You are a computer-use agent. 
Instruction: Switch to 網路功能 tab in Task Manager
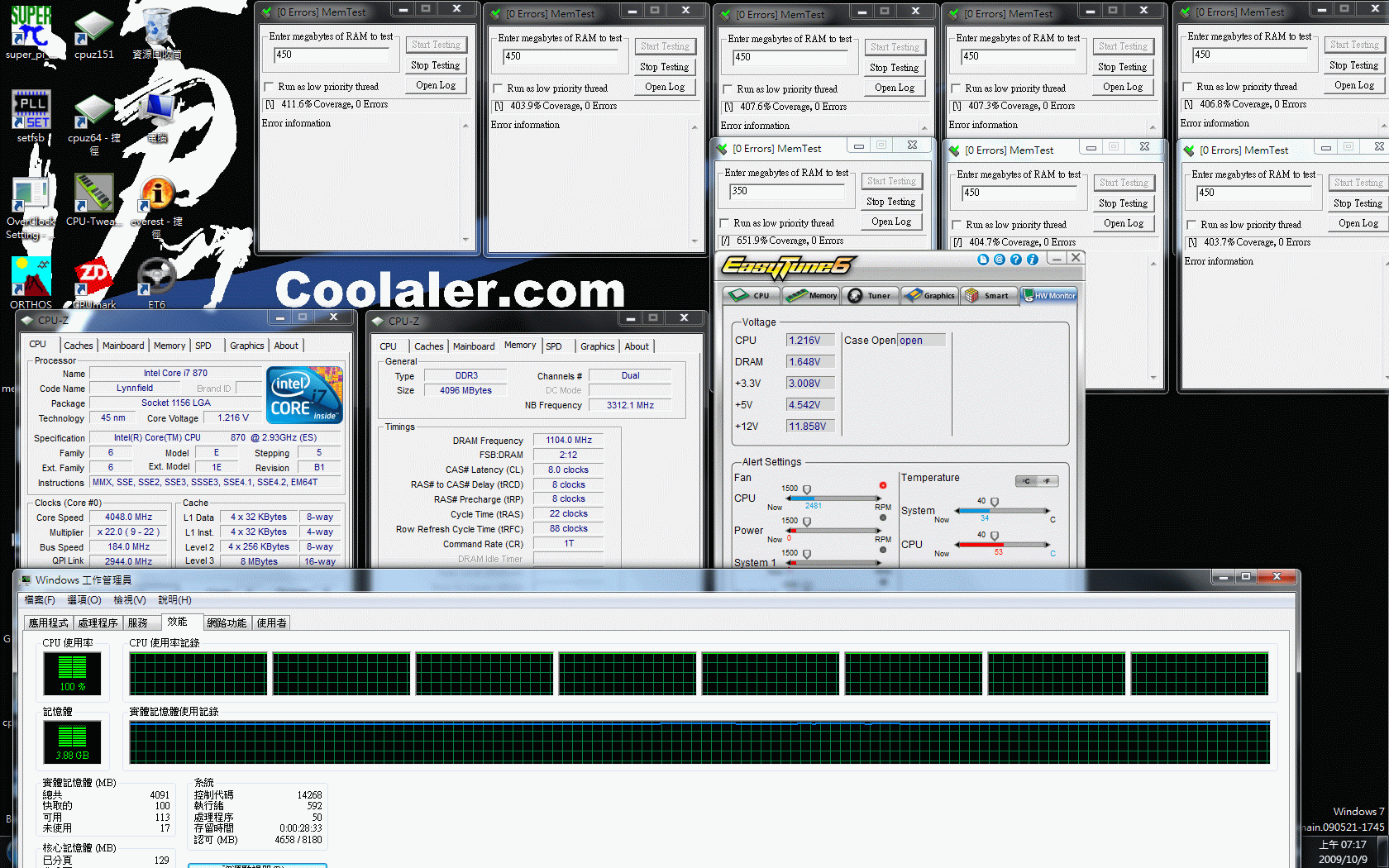[x=227, y=623]
